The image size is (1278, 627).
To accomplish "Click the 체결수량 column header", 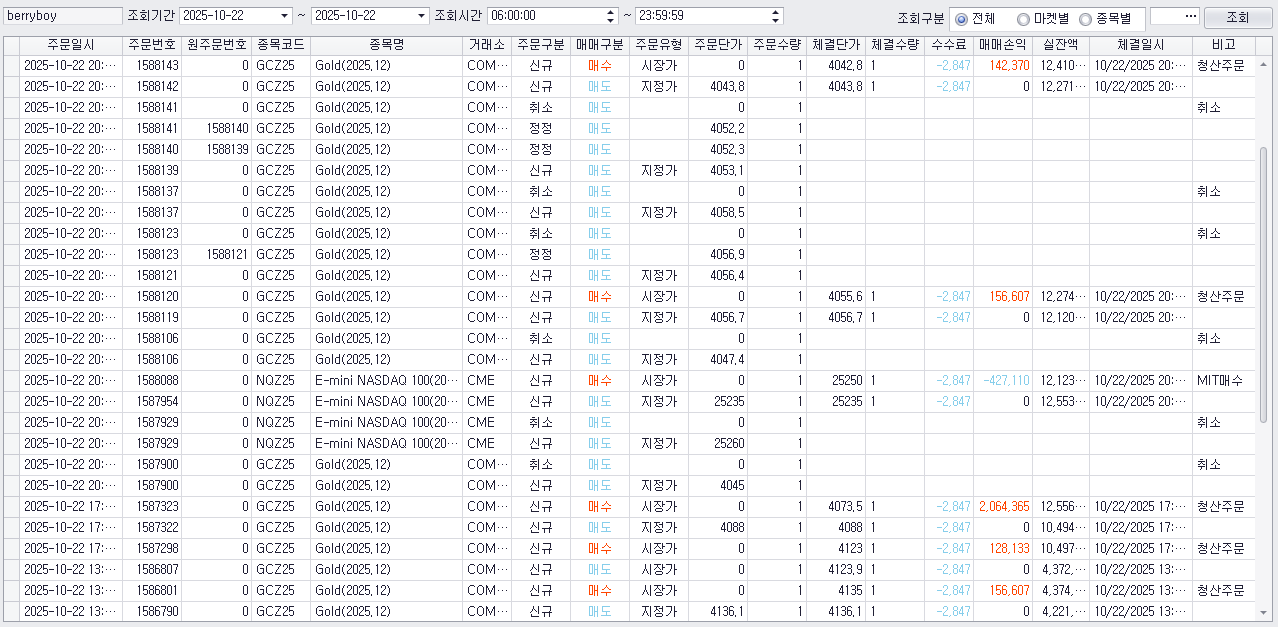I will (895, 45).
